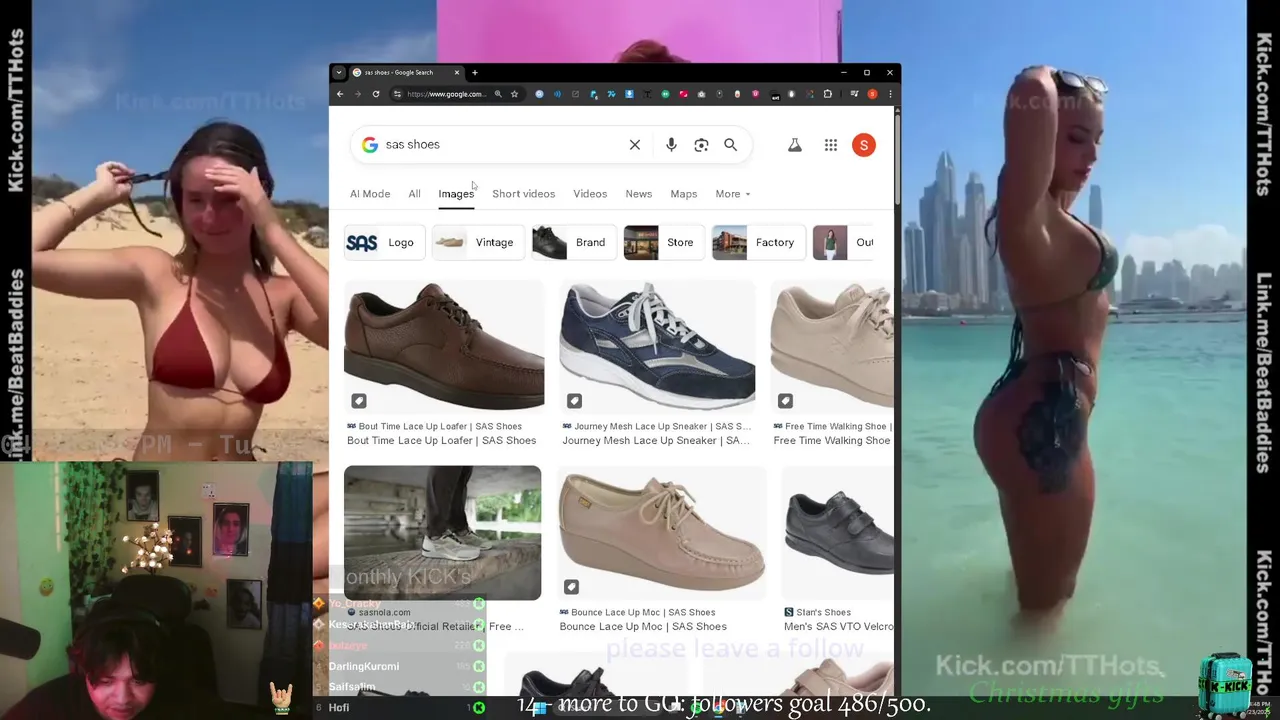Bookmark this page with the star icon
This screenshot has width=1280, height=720.
514,94
